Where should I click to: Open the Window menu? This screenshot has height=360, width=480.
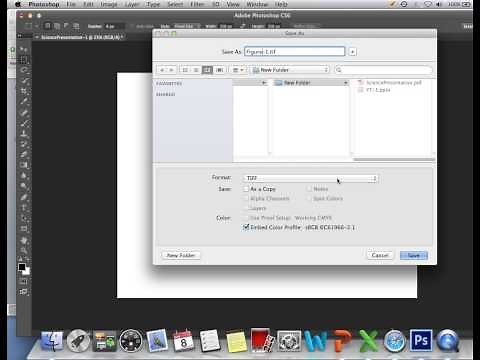click(257, 4)
